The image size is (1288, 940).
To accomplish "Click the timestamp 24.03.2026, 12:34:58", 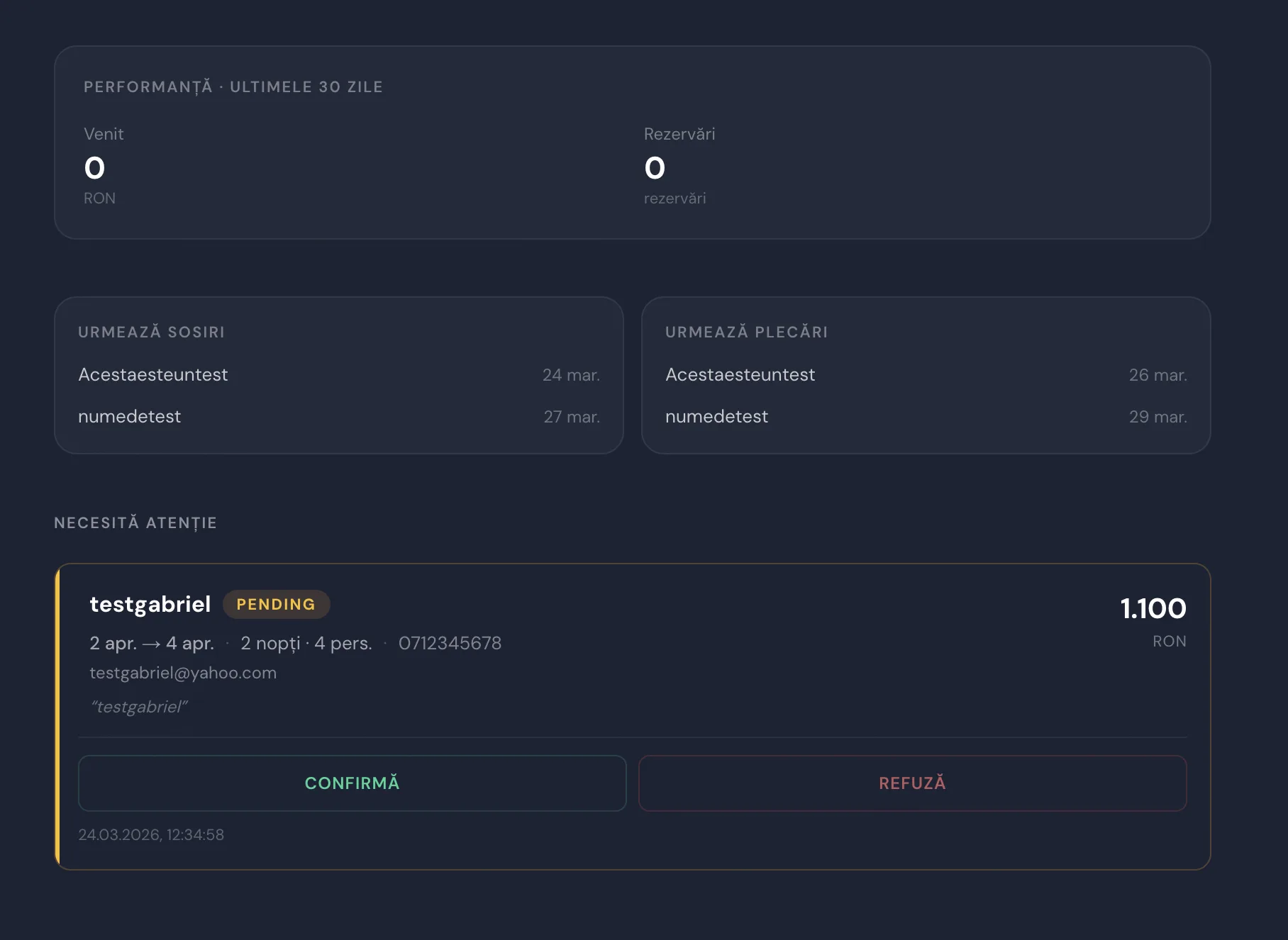I will (x=151, y=834).
